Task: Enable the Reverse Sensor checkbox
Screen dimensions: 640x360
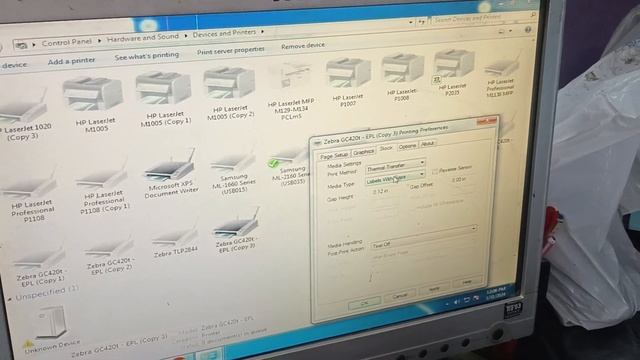Action: coord(435,171)
